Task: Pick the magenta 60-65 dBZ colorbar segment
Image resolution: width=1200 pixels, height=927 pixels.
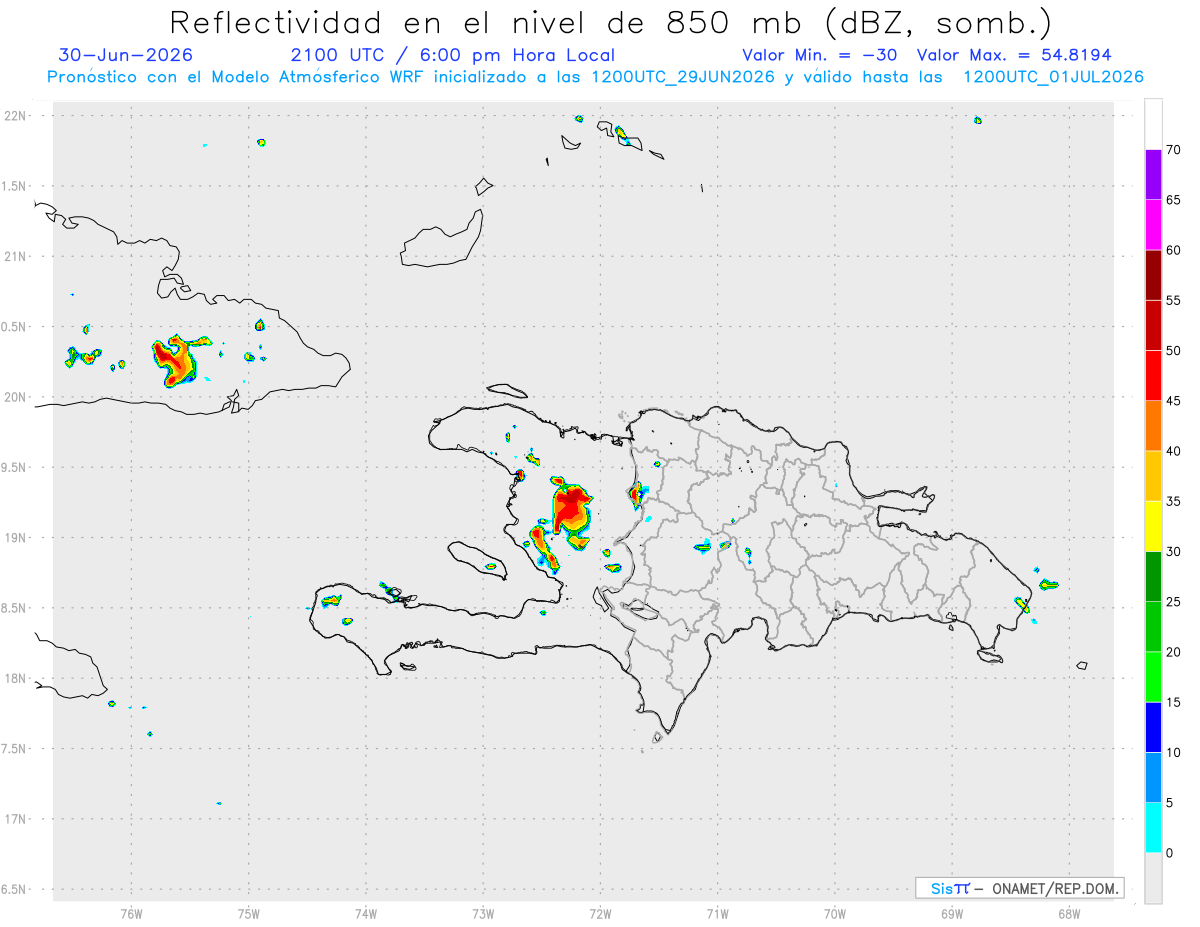Action: tap(1153, 225)
